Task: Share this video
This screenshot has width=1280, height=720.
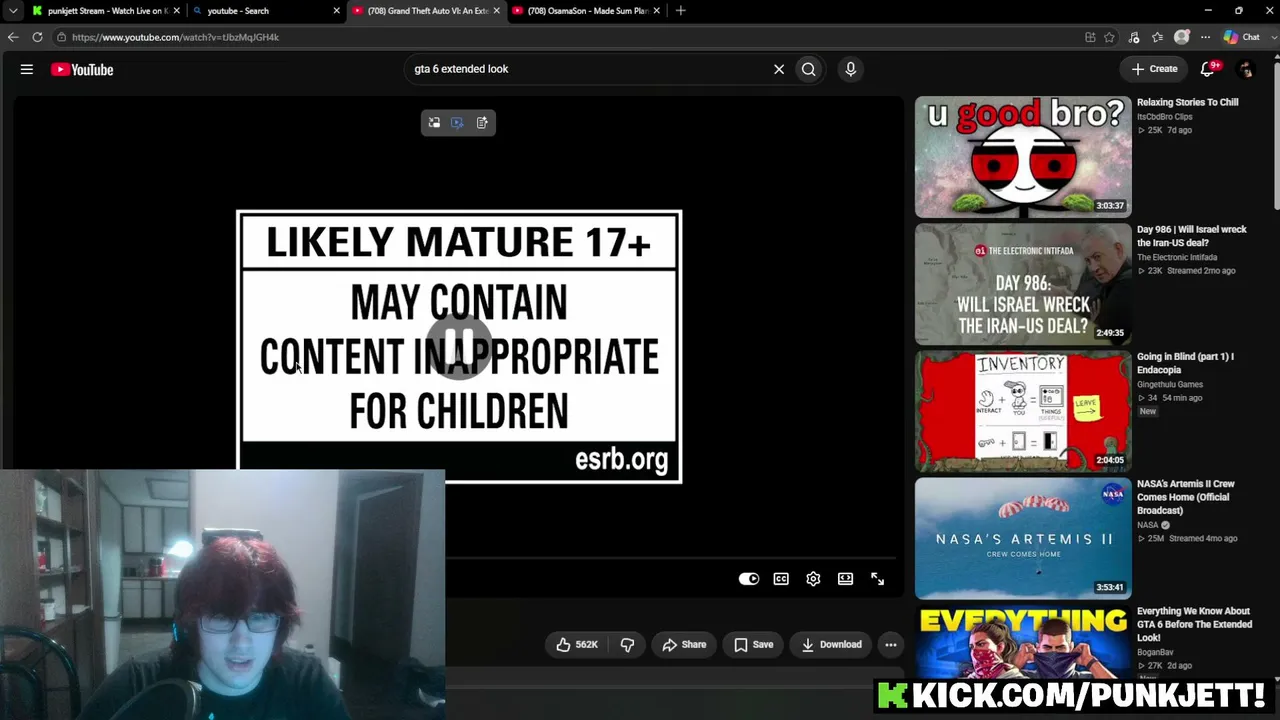Action: pos(684,645)
